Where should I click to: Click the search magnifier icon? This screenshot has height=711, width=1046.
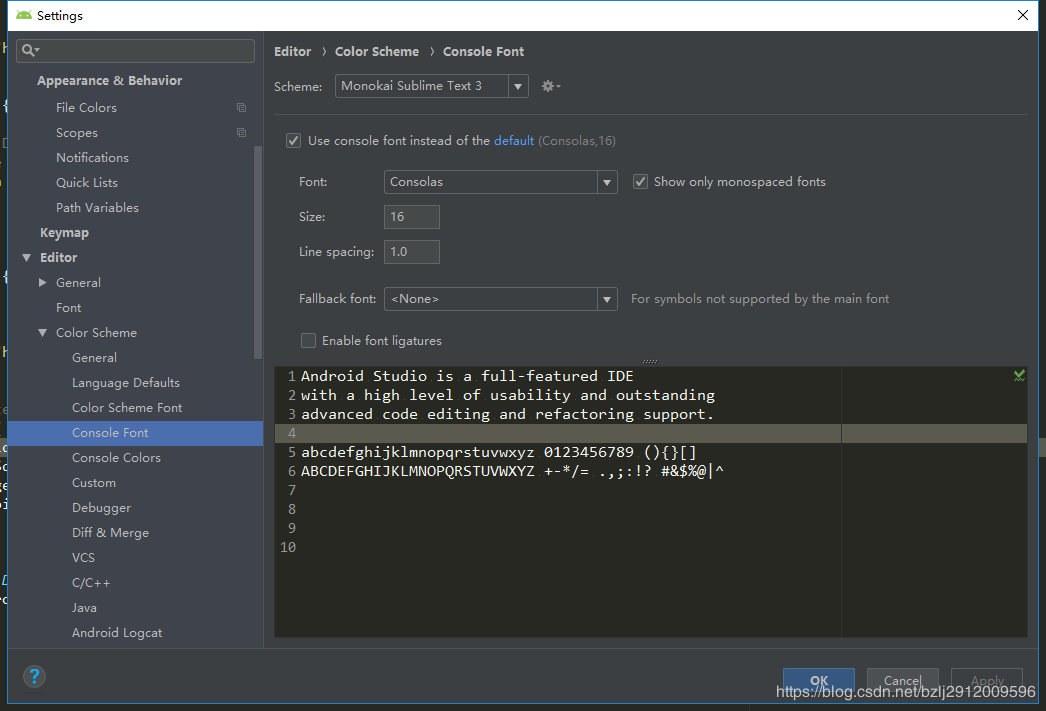[30, 50]
